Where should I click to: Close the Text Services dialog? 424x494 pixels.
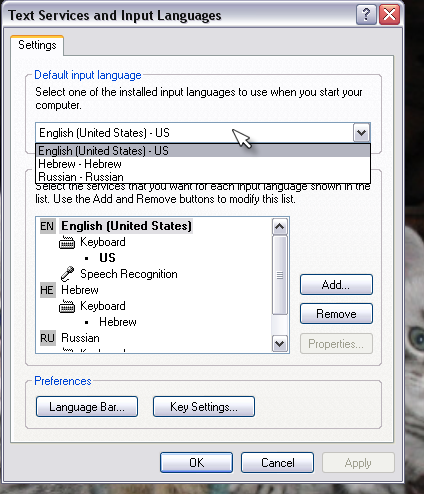[x=389, y=15]
